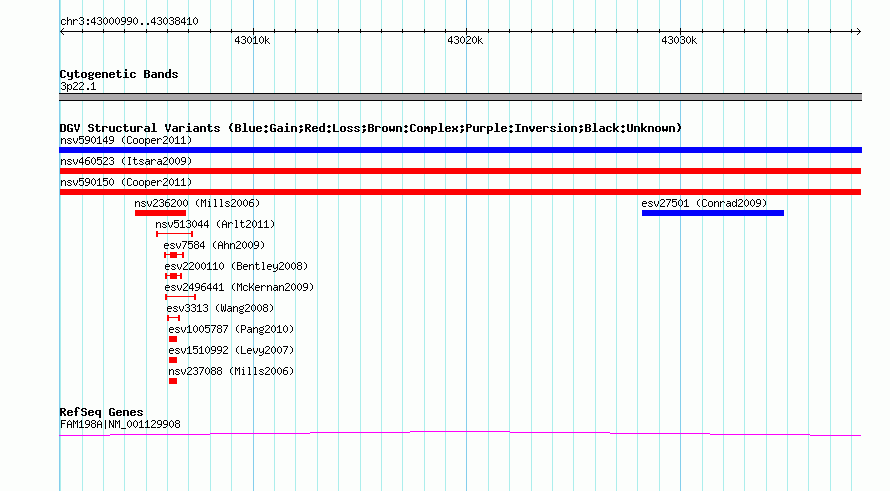The image size is (890, 491).
Task: Open the esv2496441 (McKernan2009) label
Action: [239, 287]
